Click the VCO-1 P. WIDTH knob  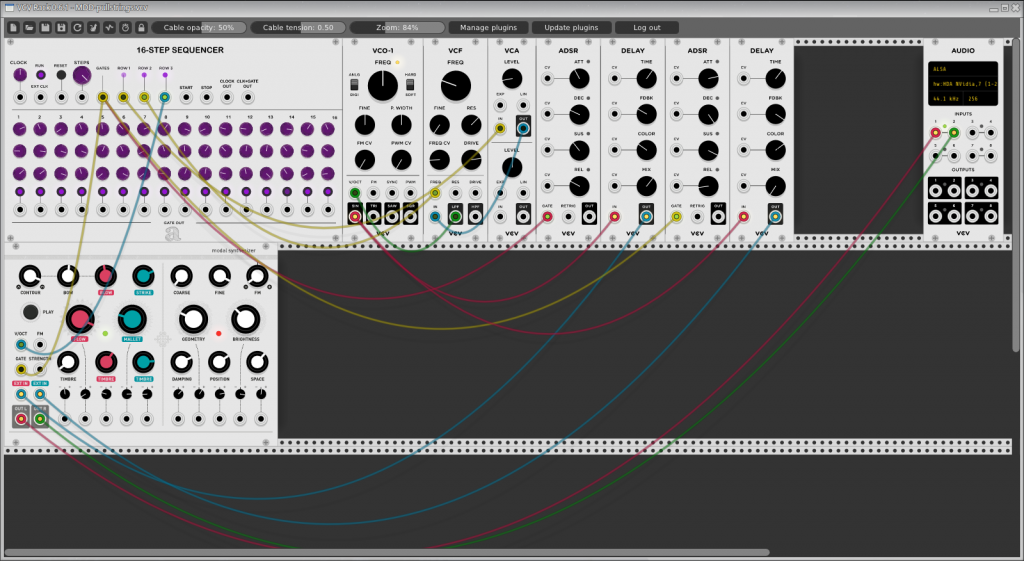pos(401,125)
